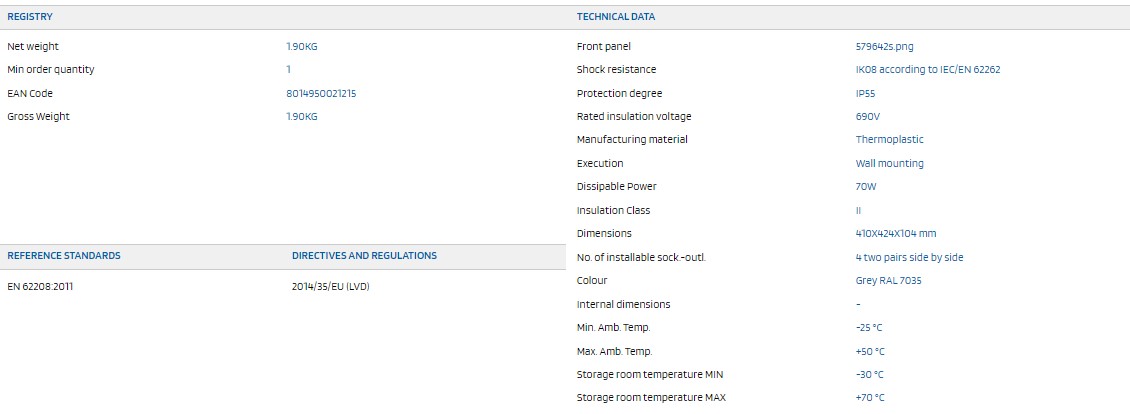Click the IP55 protection degree value
Screen dimensions: 1130x414
point(866,93)
